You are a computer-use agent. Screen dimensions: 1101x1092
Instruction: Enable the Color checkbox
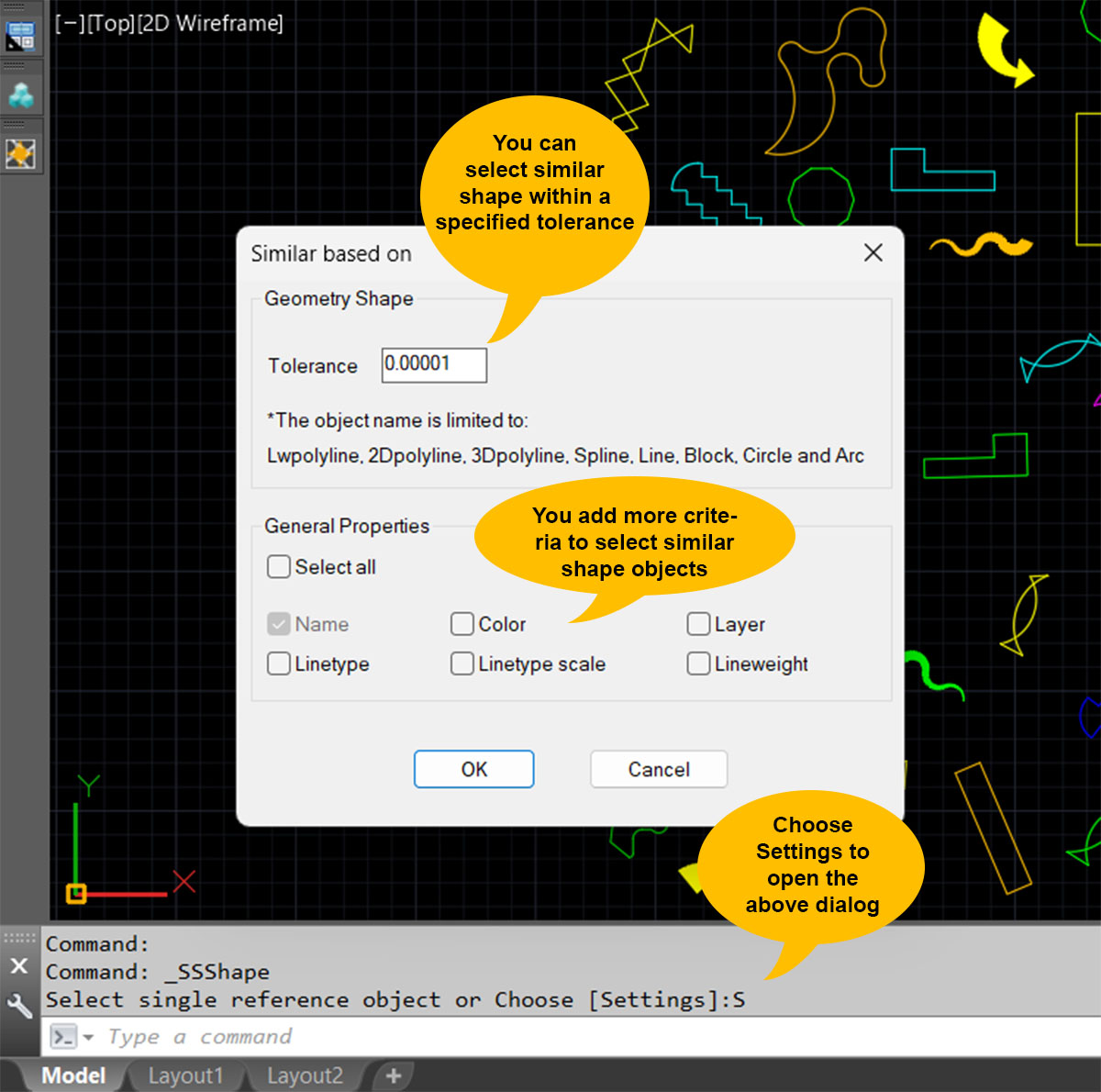(x=462, y=624)
